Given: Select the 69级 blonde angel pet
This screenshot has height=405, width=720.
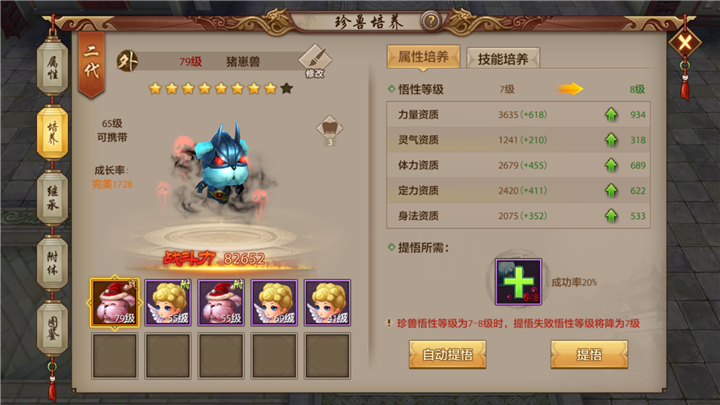Looking at the screenshot, I should click(274, 303).
